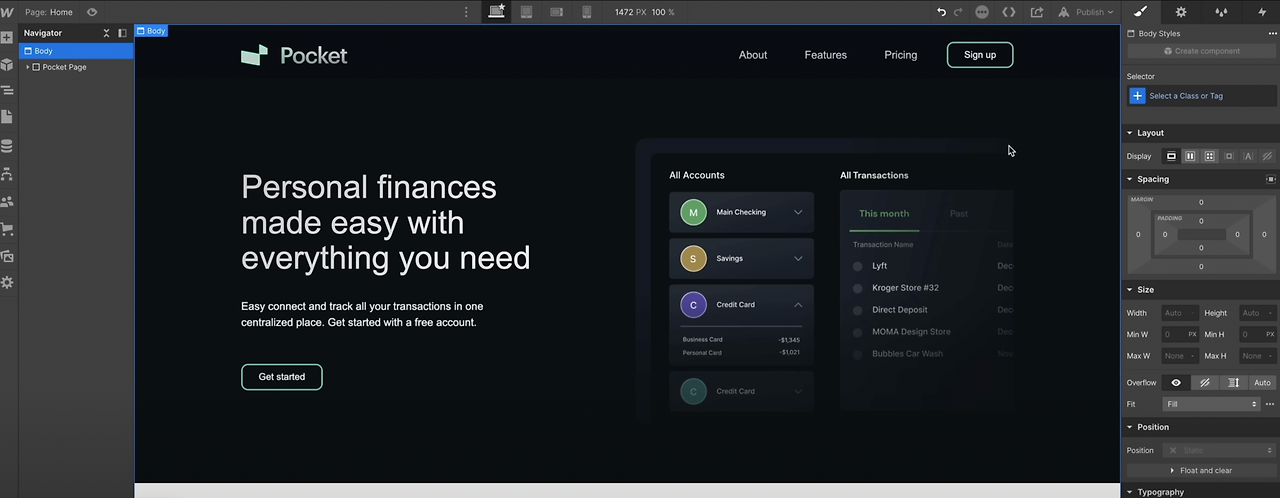Screen dimensions: 1280x498
Task: Click the Create component button
Action: pos(1201,51)
